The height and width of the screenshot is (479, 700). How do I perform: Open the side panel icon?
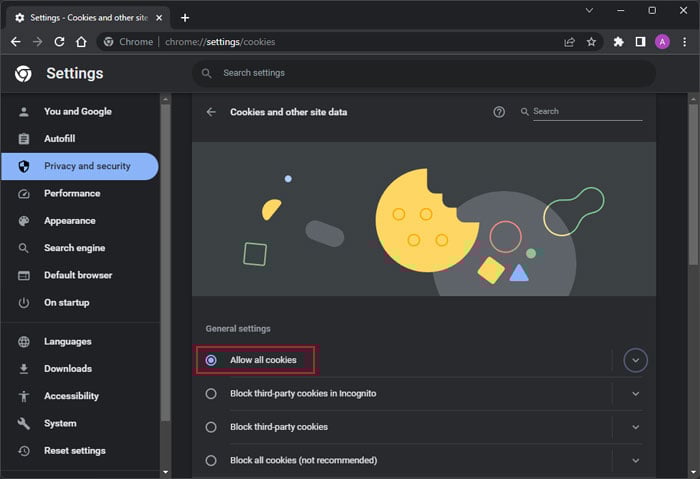[x=641, y=42]
